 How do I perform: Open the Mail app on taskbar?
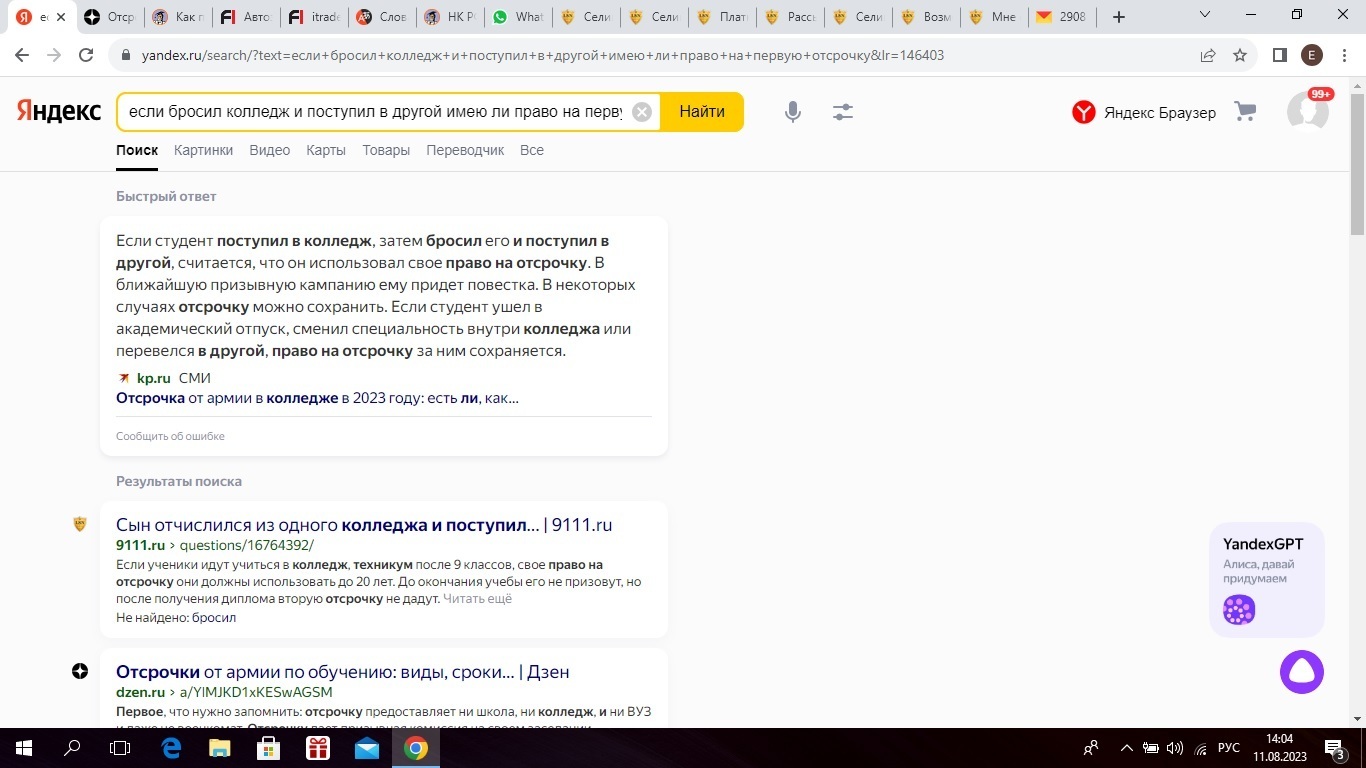(x=367, y=748)
